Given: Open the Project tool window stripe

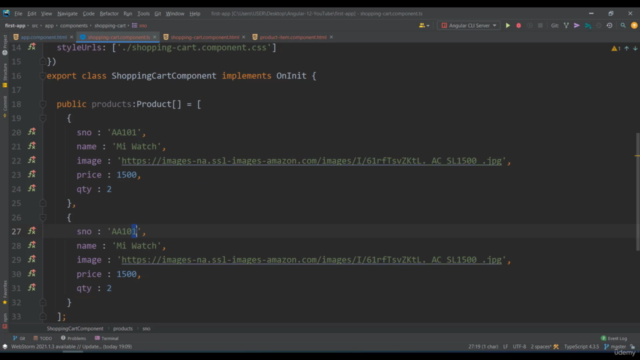Looking at the screenshot, I should [x=5, y=45].
